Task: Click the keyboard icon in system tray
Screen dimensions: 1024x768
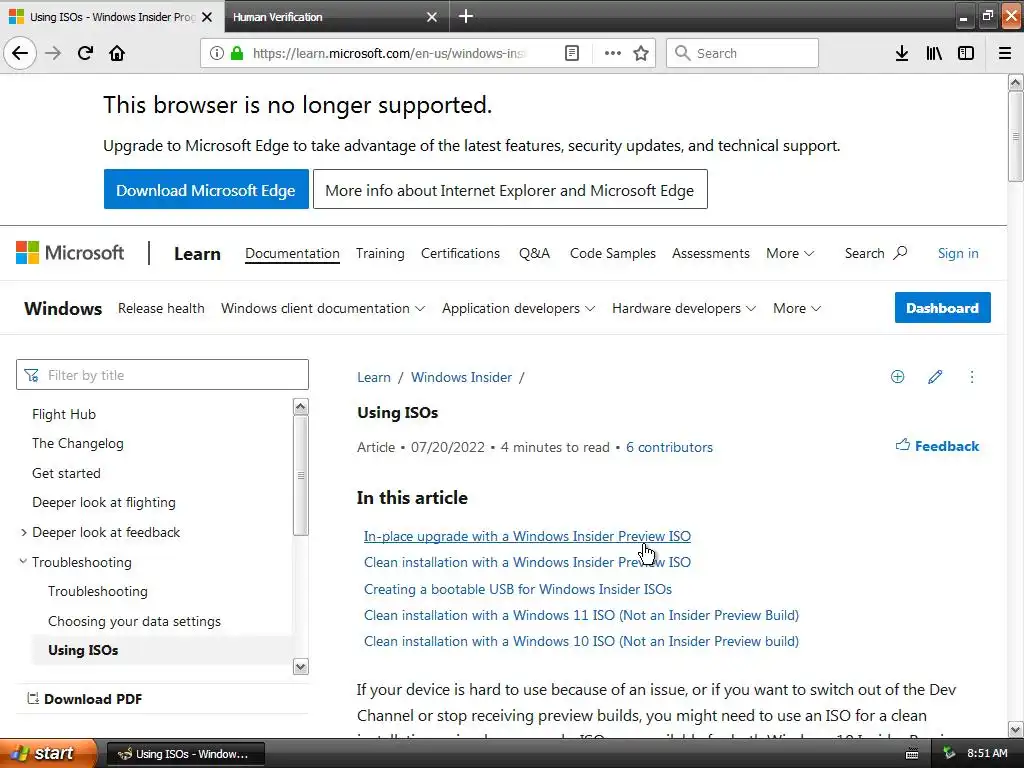Action: pos(912,754)
